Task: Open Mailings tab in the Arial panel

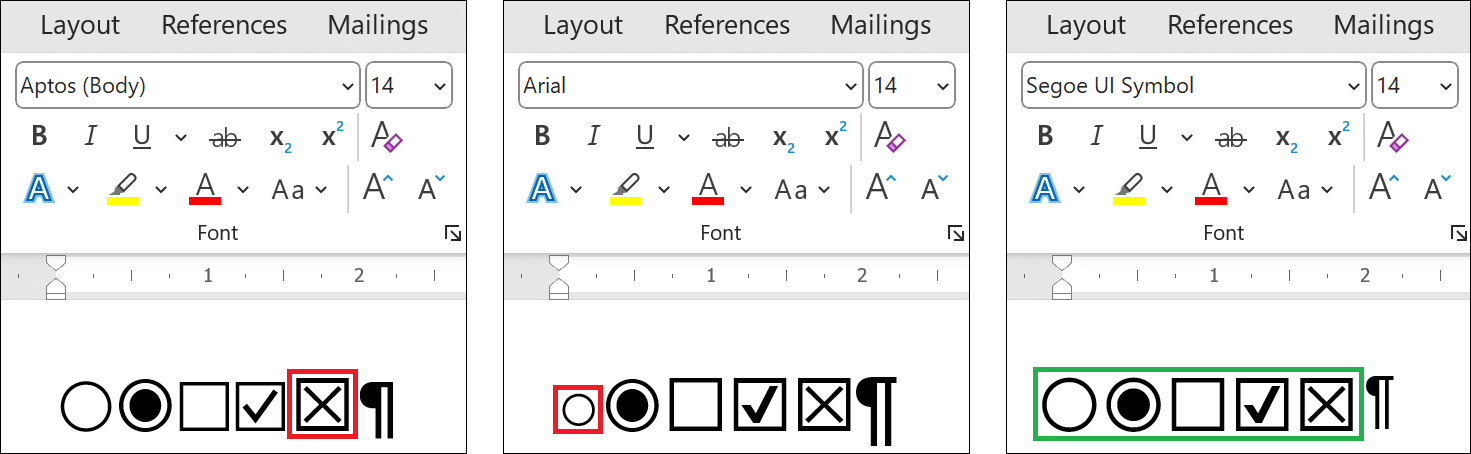Action: [881, 25]
